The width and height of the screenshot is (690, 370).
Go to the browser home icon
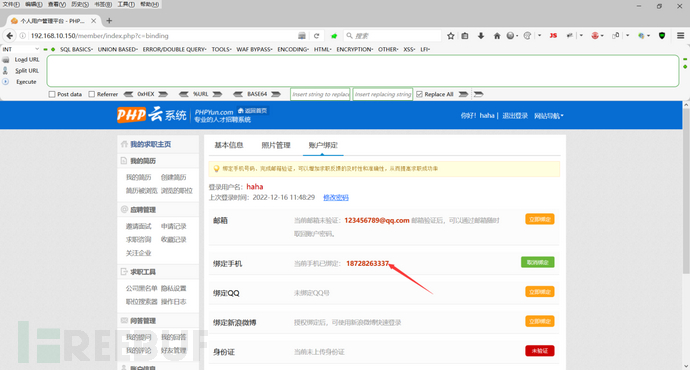tap(497, 36)
